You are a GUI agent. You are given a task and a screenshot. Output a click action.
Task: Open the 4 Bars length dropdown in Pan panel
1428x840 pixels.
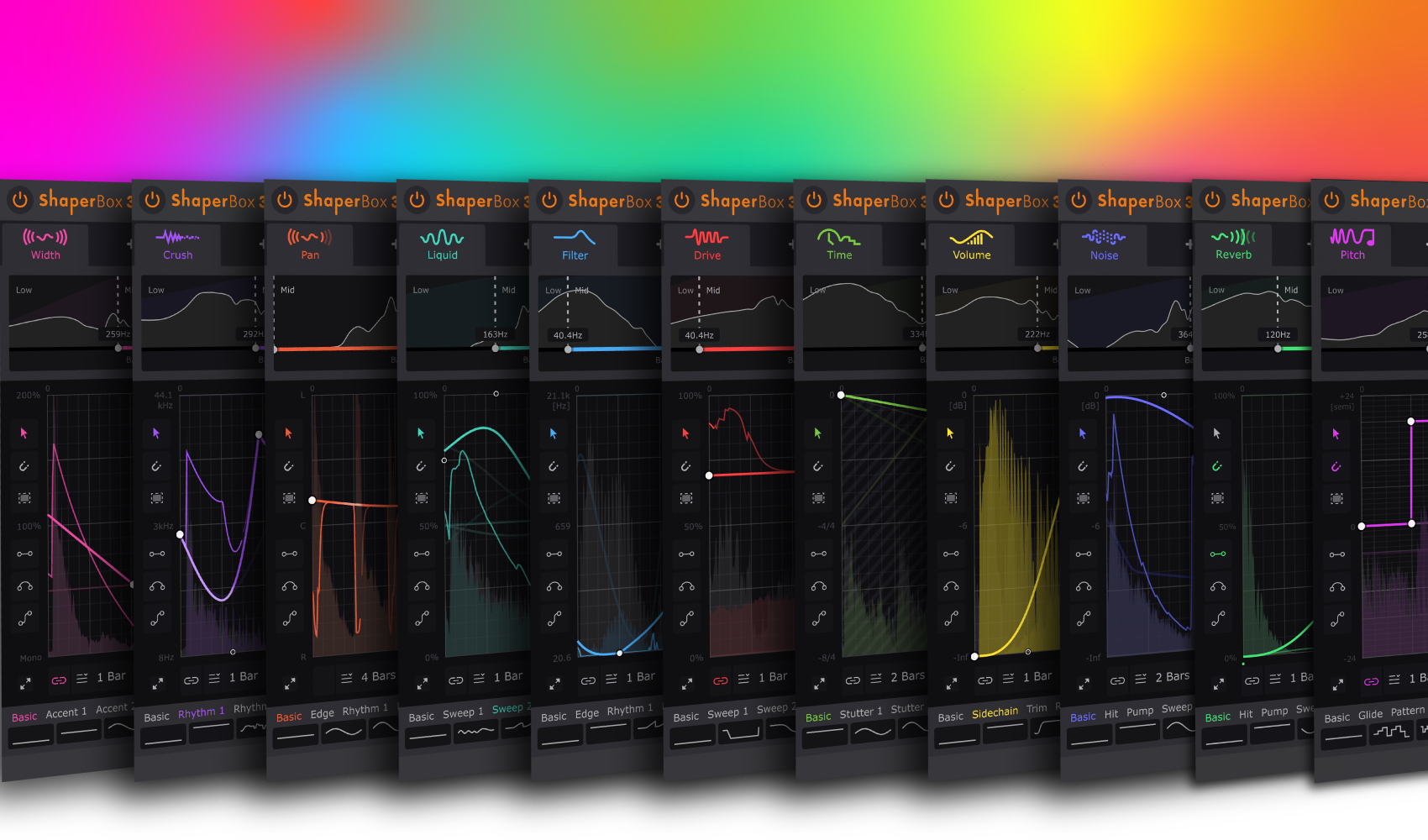377,676
